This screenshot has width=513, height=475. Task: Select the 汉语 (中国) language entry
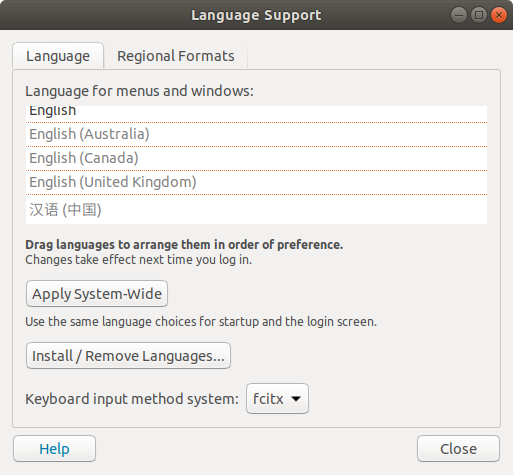256,209
